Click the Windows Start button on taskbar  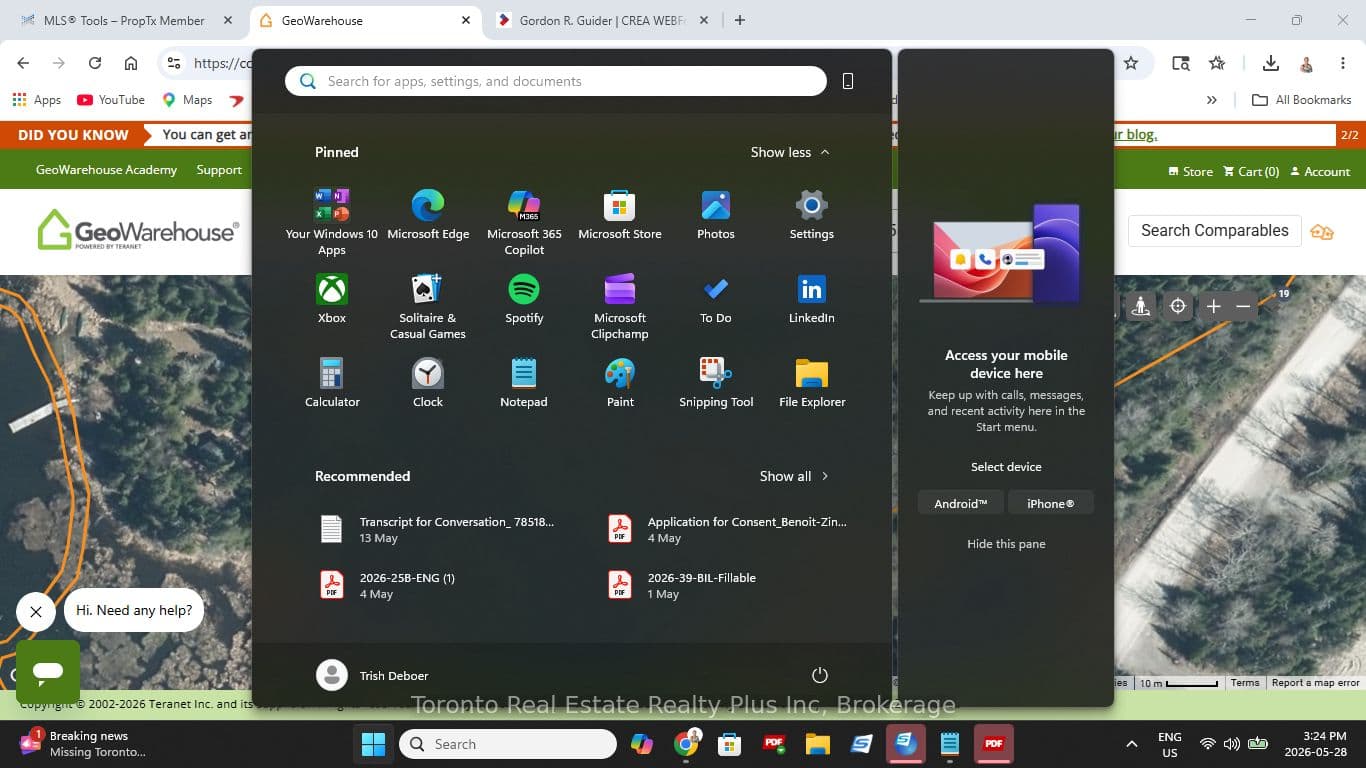(373, 744)
